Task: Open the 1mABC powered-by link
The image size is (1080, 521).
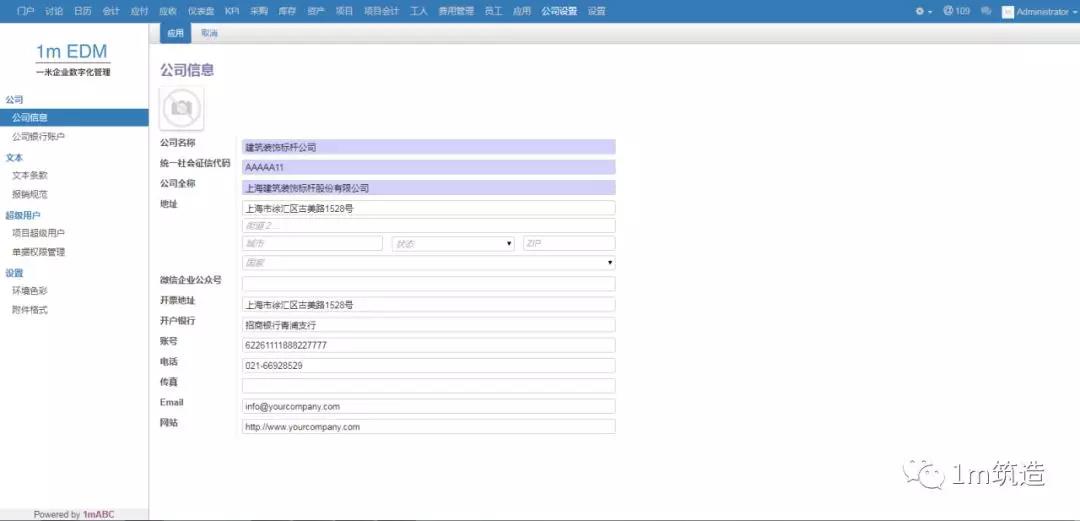Action: pyautogui.click(x=98, y=514)
